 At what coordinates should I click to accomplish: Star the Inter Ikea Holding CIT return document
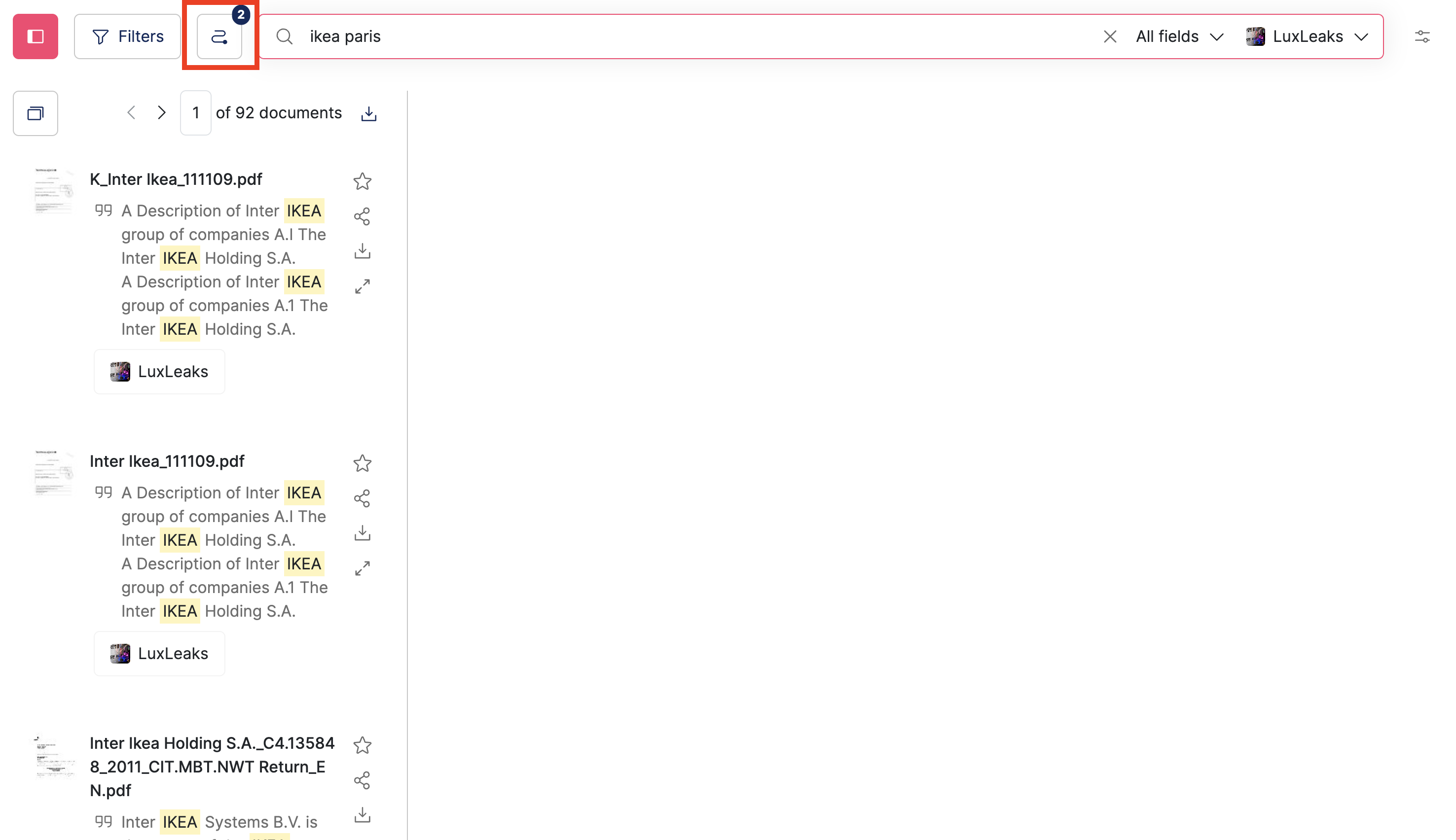tap(363, 745)
